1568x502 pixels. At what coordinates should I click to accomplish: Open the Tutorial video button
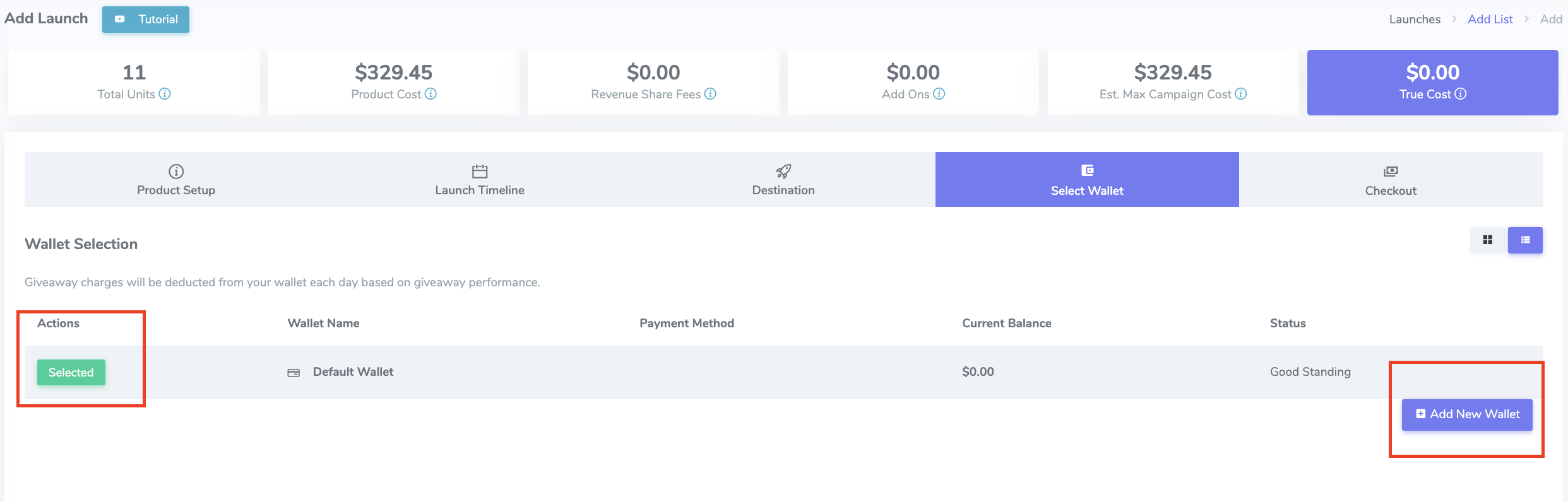click(146, 20)
